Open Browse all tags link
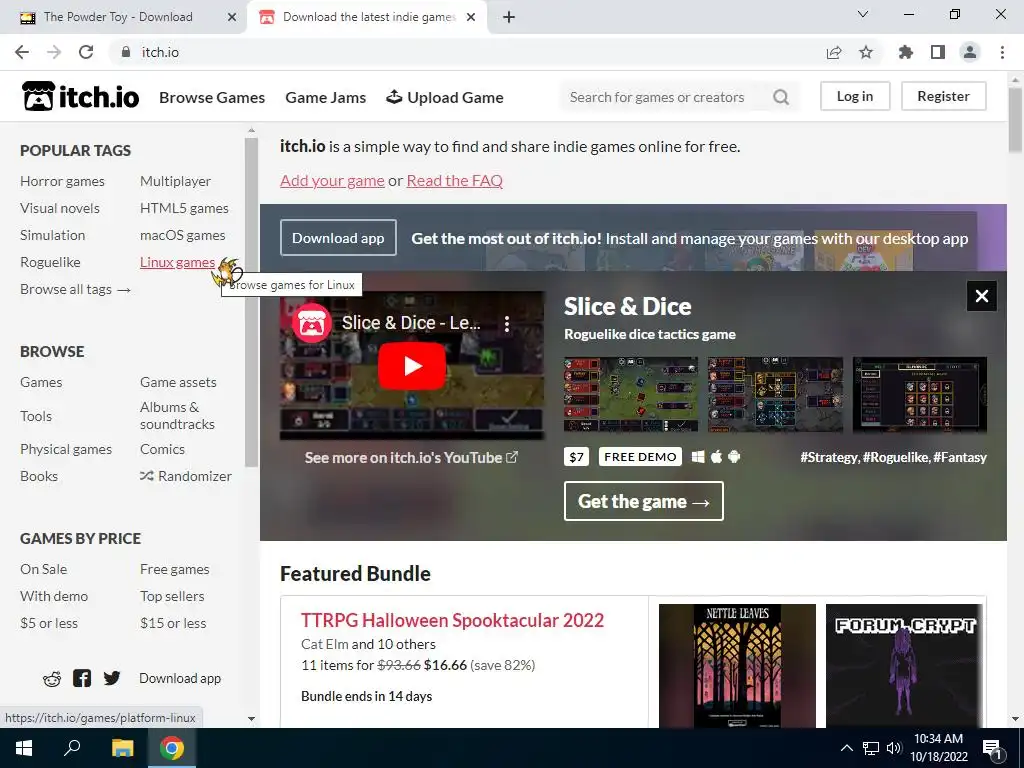This screenshot has width=1024, height=768. pyautogui.click(x=76, y=289)
